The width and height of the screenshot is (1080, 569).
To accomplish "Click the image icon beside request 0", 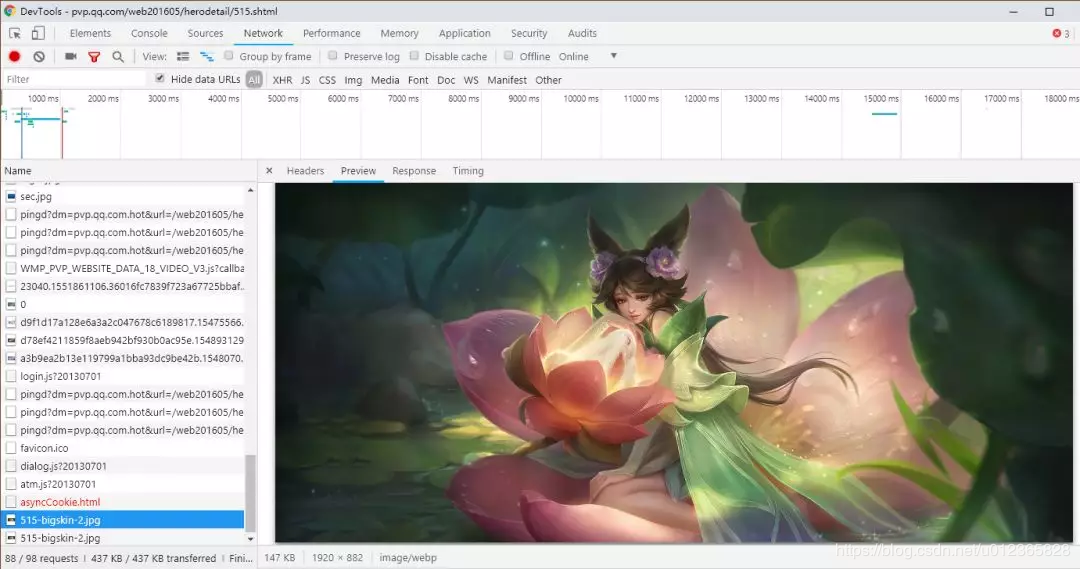I will click(11, 304).
